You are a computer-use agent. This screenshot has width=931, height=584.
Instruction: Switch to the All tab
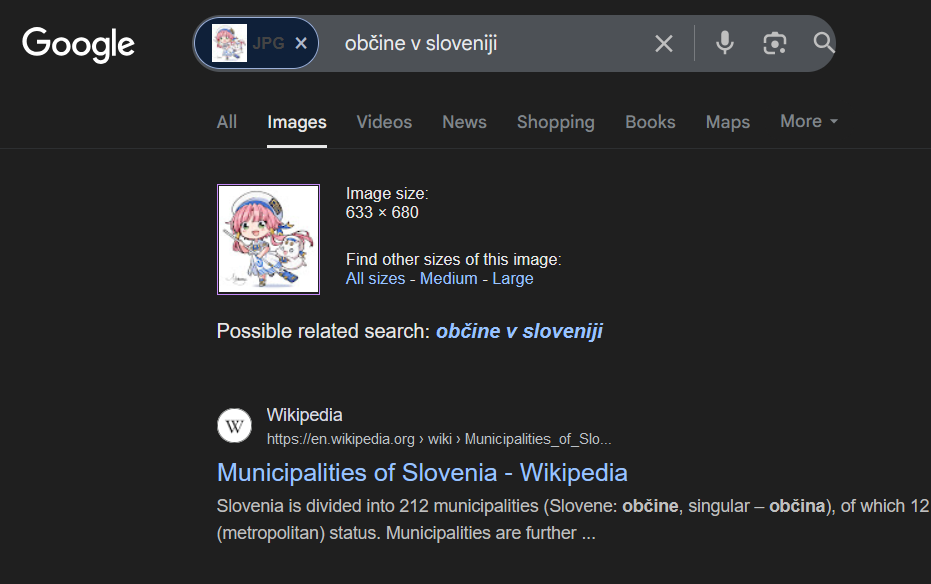click(x=227, y=122)
